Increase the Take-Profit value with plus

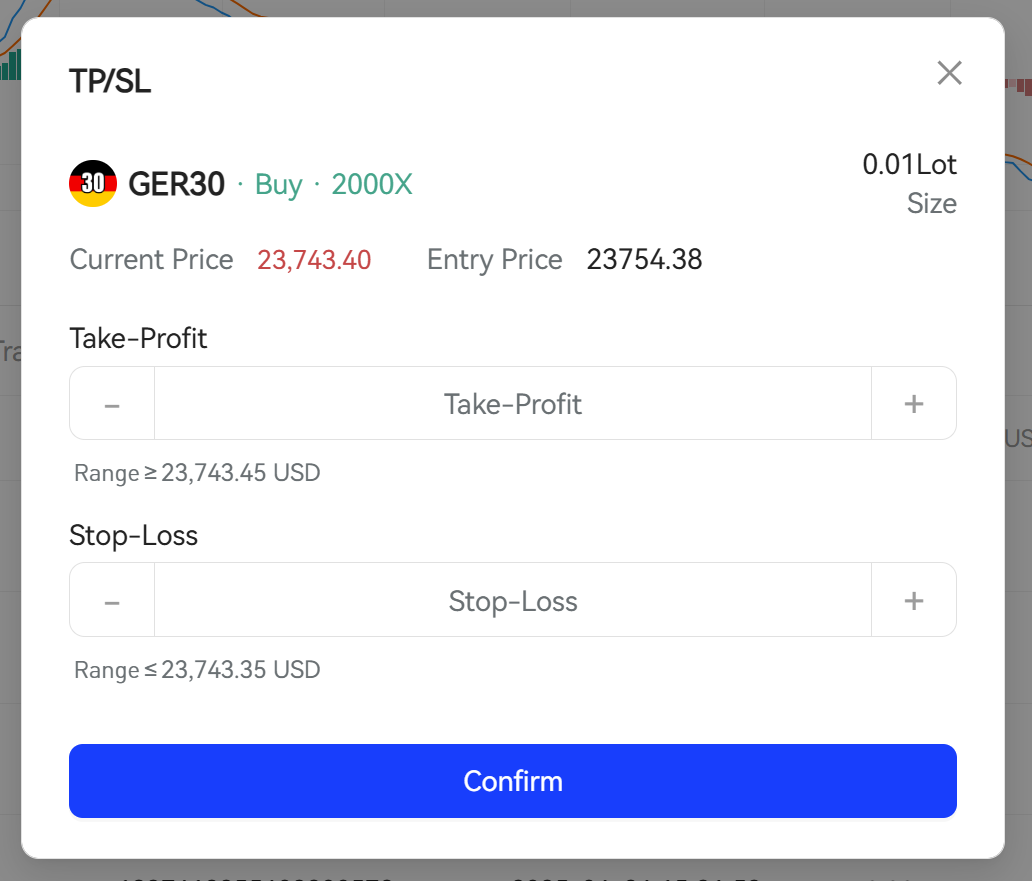pyautogui.click(x=914, y=403)
